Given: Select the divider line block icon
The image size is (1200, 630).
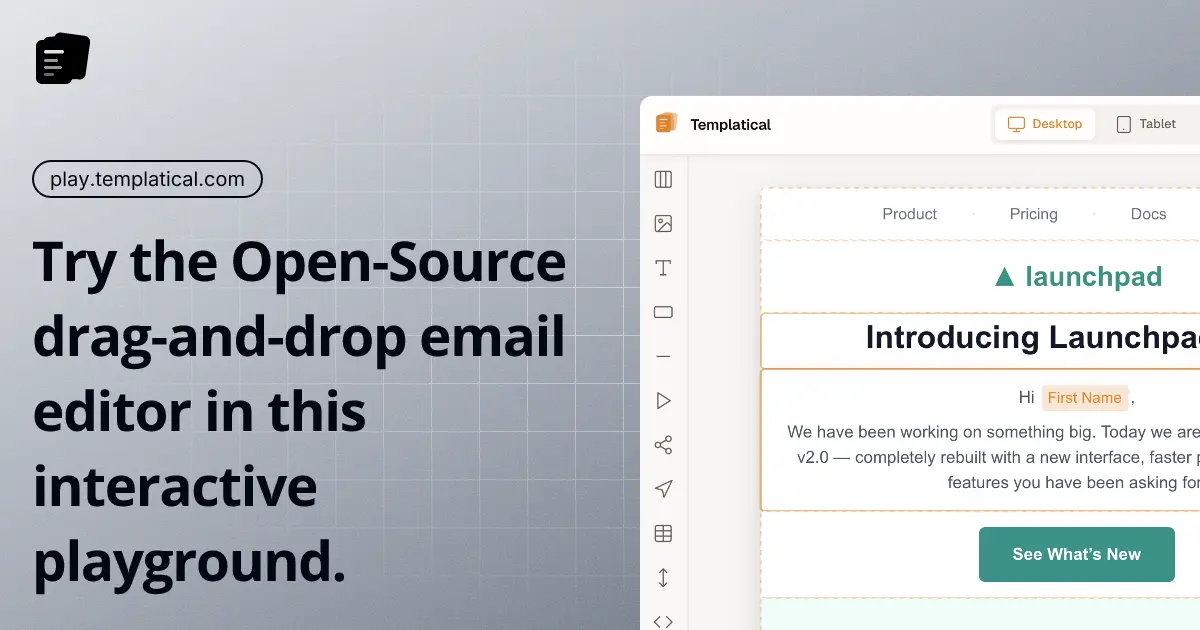Looking at the screenshot, I should click(x=663, y=356).
